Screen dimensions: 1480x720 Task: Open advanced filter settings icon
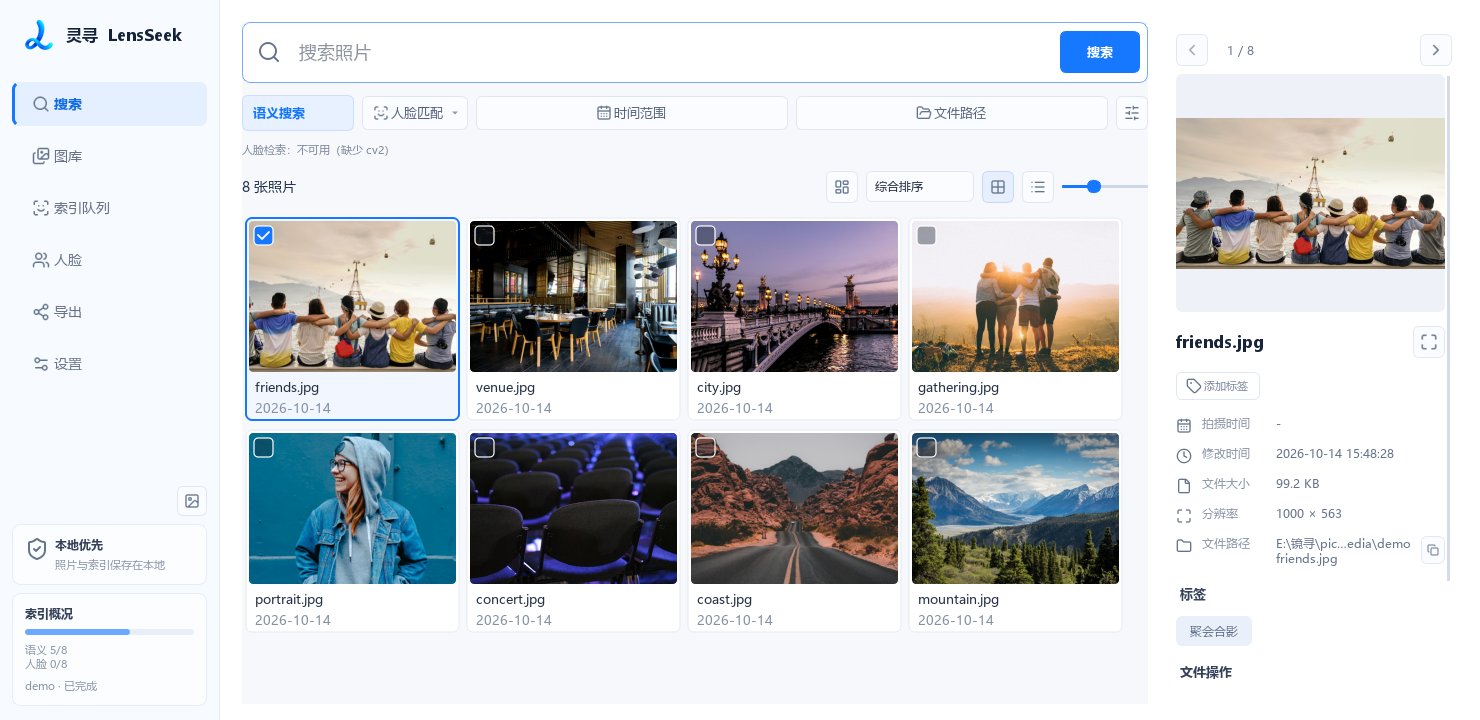[x=1132, y=113]
